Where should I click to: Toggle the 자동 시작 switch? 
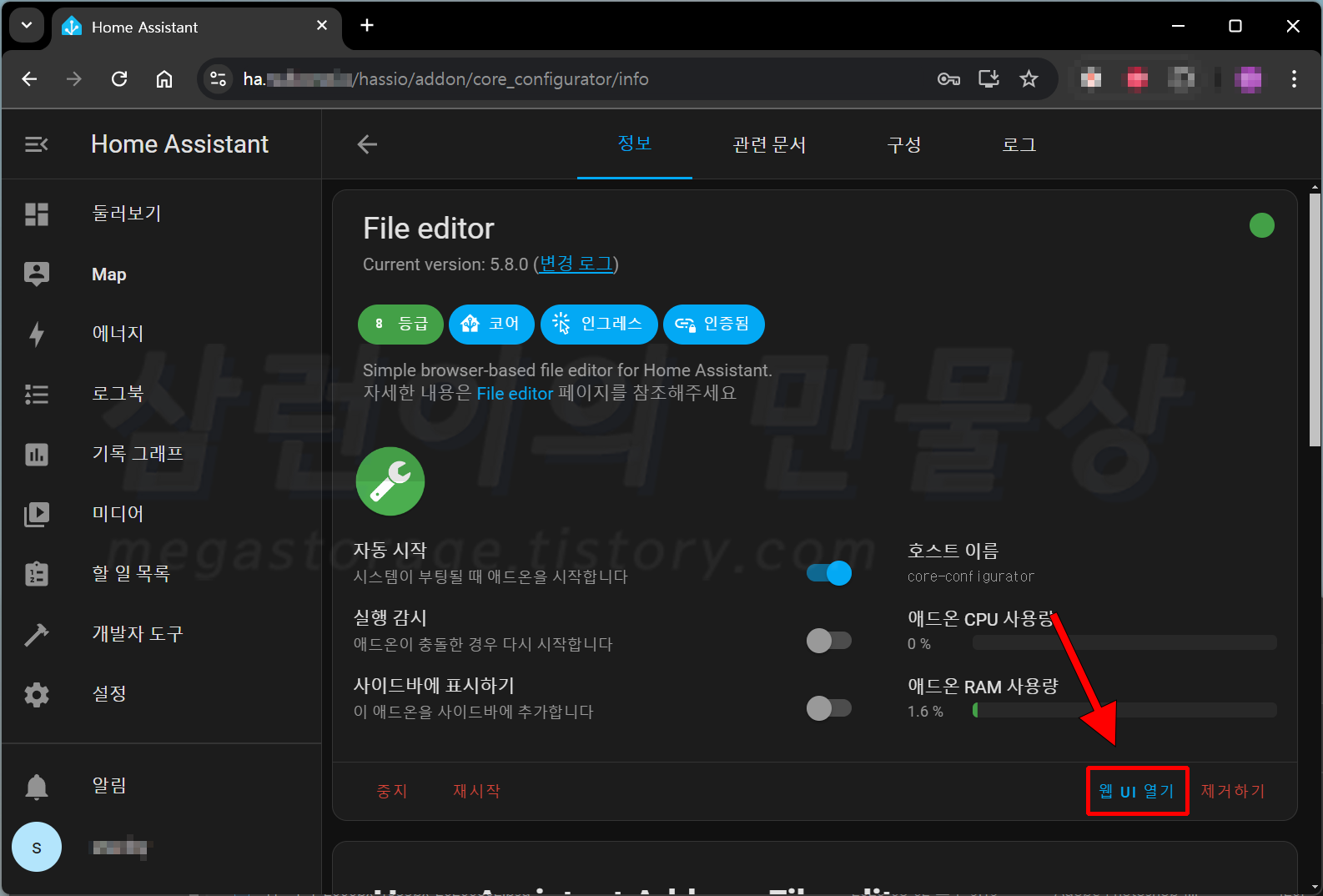[829, 573]
